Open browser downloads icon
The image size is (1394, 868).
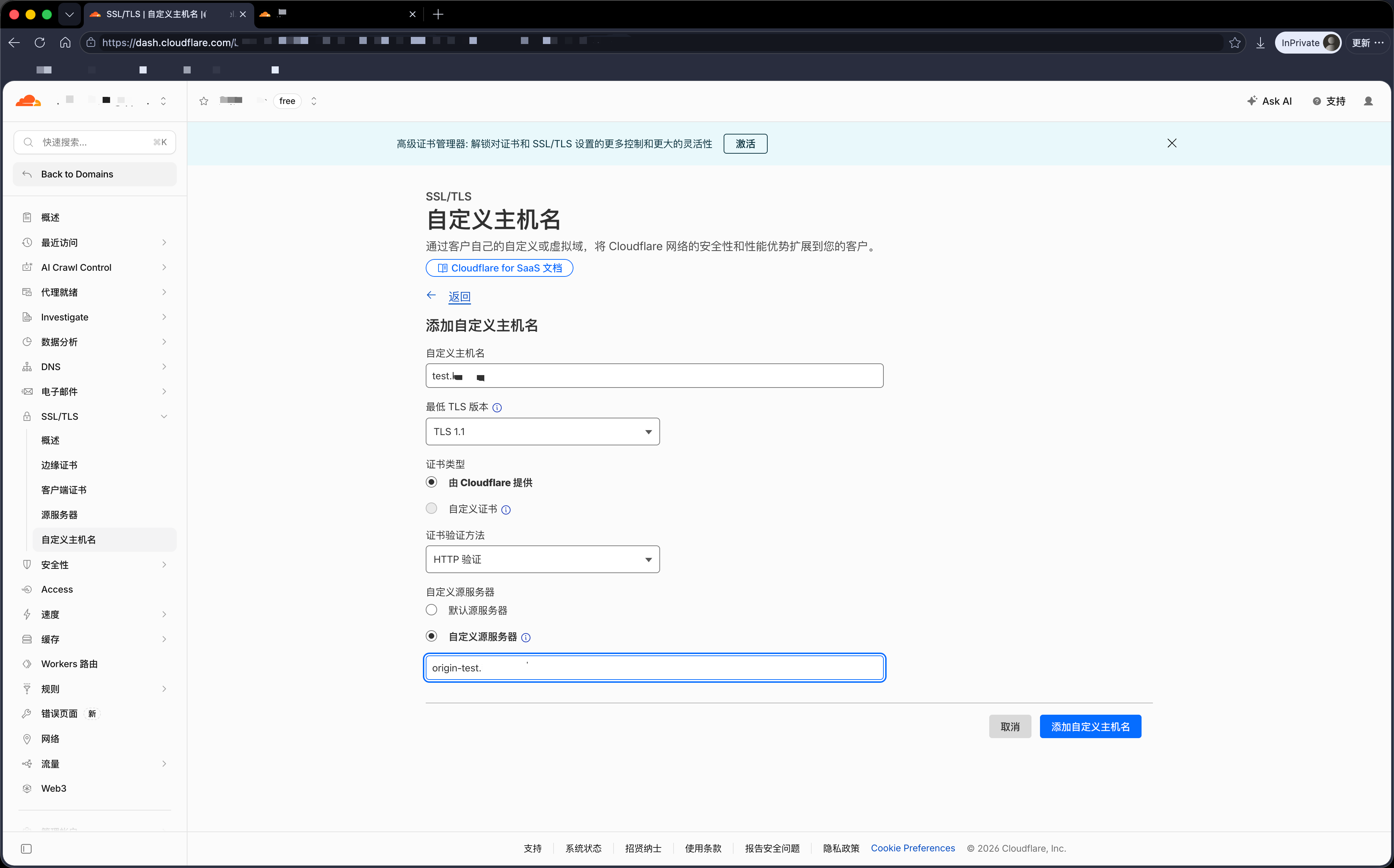click(x=1260, y=43)
